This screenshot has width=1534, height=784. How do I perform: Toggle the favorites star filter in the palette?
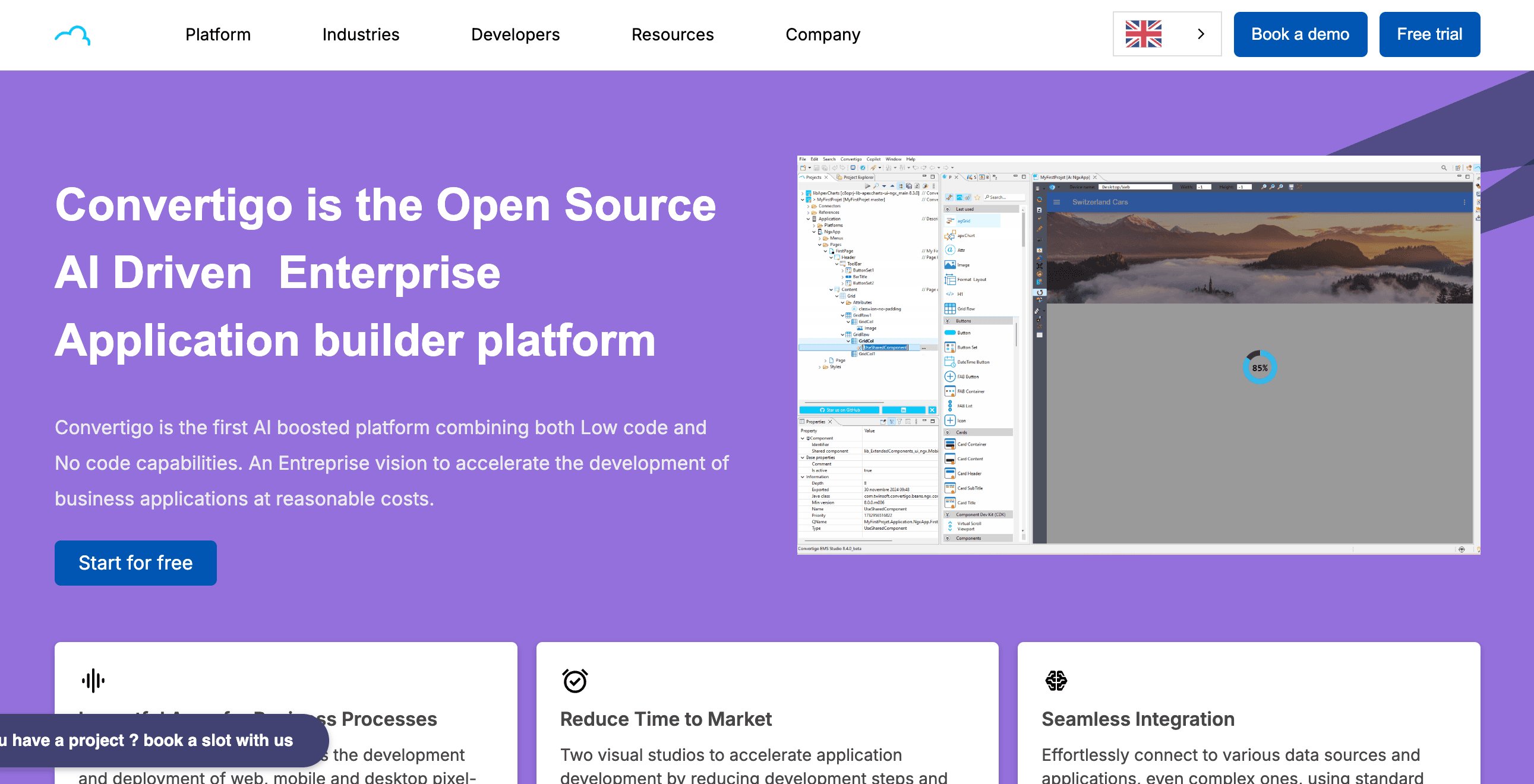point(977,198)
